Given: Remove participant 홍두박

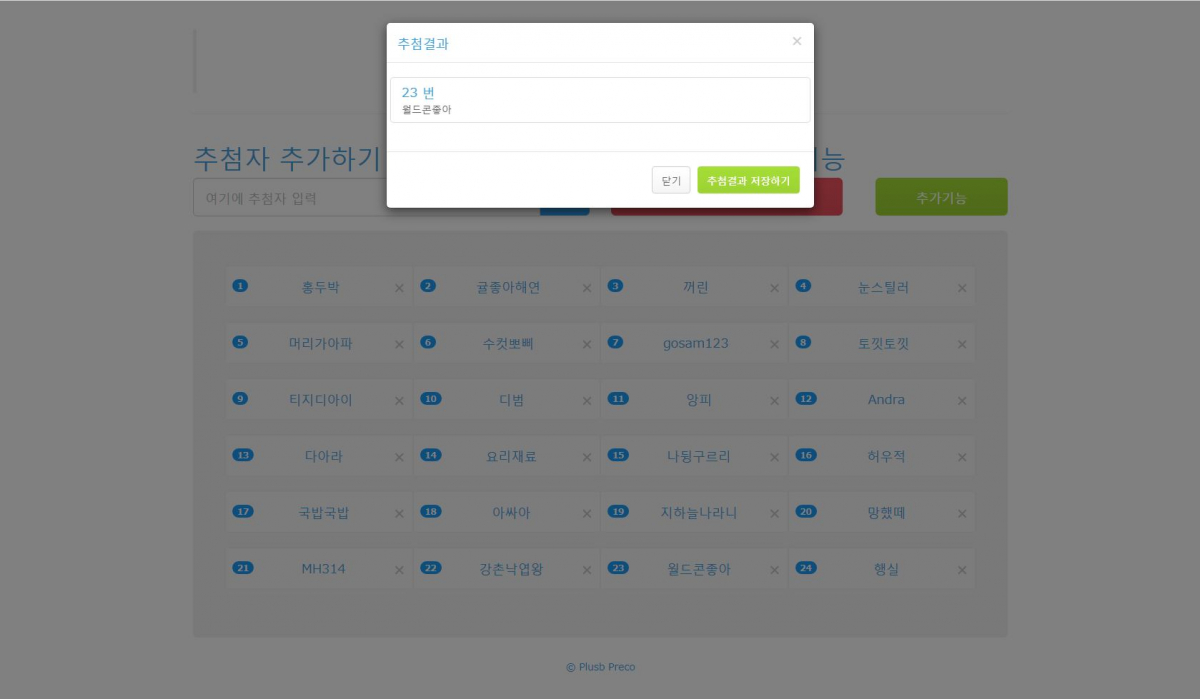Looking at the screenshot, I should [399, 288].
